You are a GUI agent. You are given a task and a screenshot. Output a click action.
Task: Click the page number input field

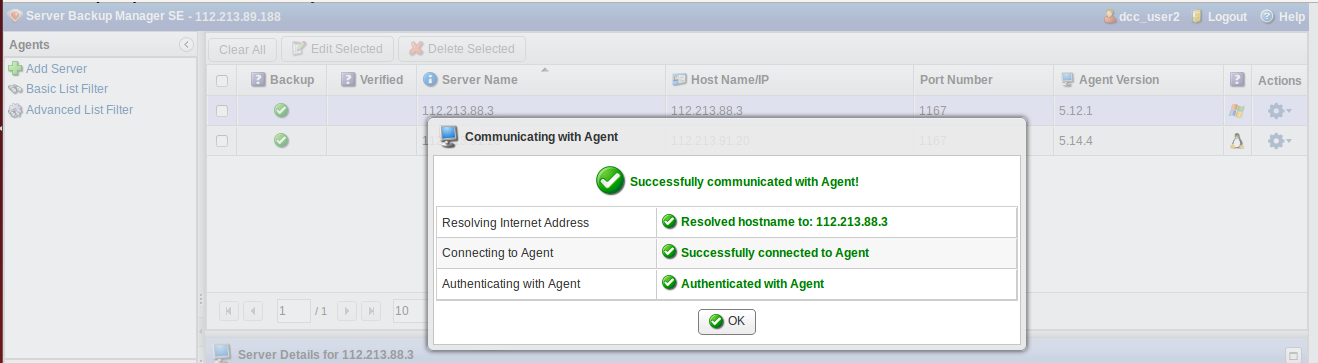pos(294,311)
